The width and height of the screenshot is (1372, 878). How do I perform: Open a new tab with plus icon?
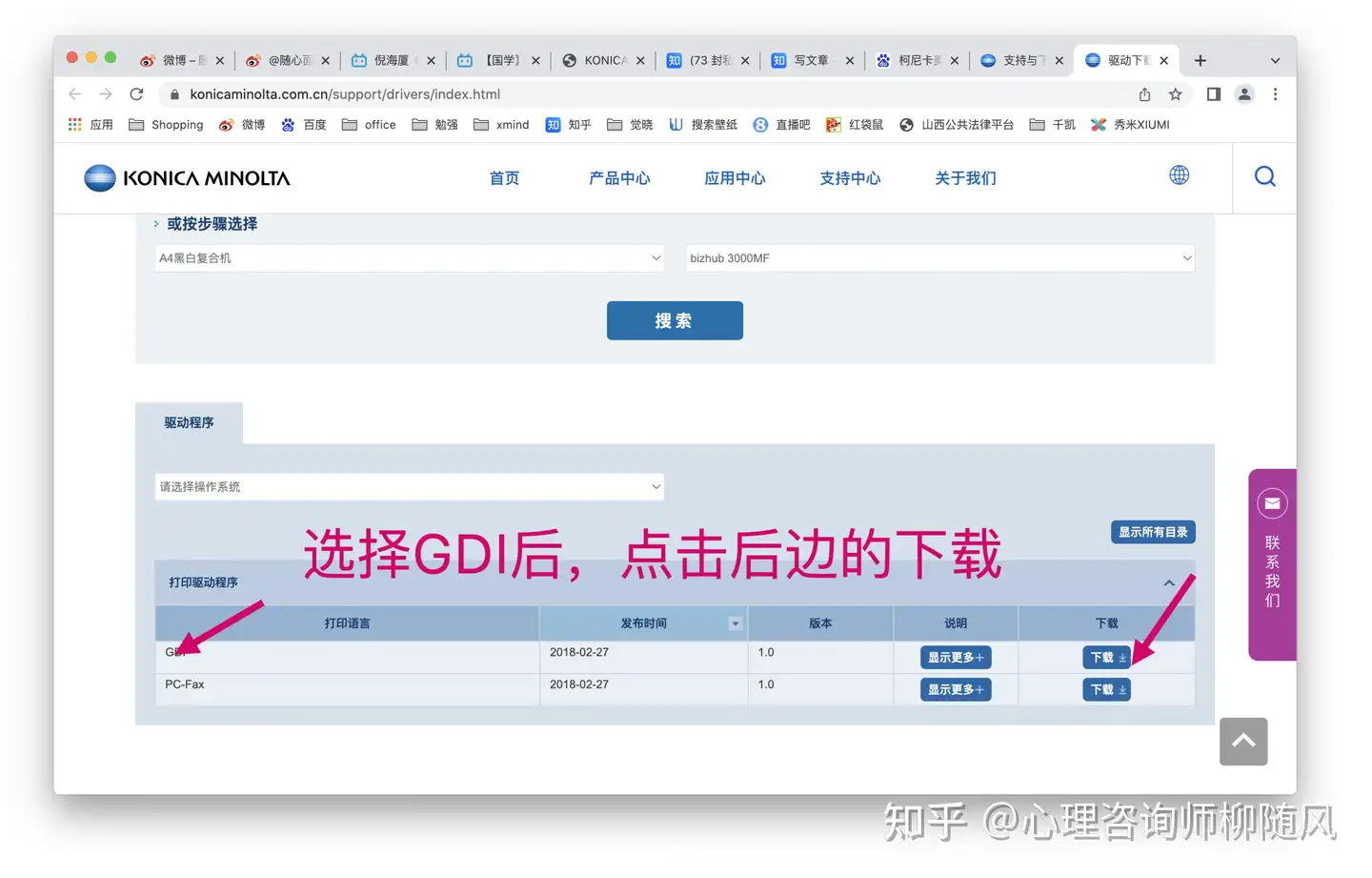(x=1200, y=60)
